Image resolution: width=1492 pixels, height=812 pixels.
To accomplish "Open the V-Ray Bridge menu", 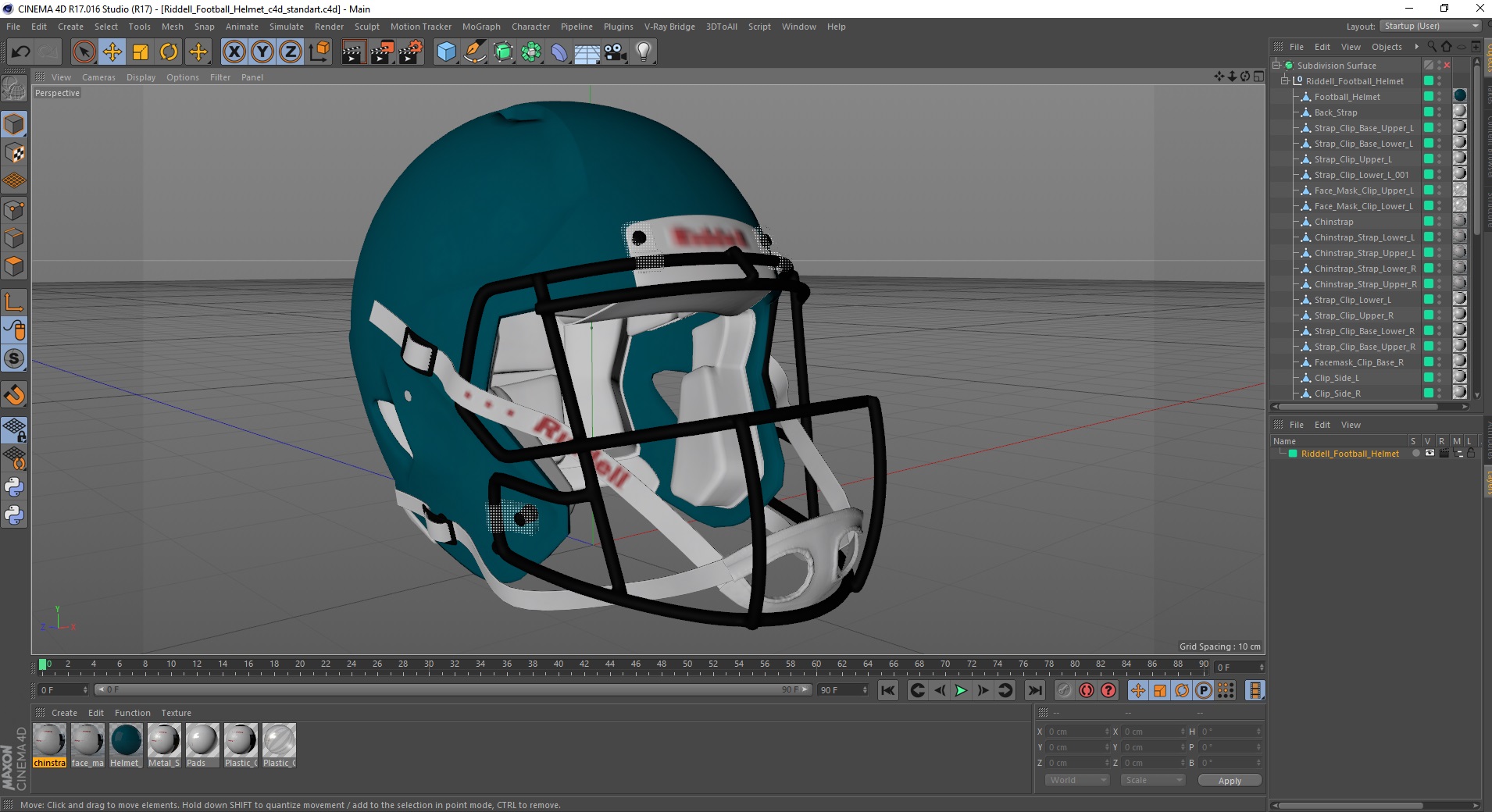I will 669,27.
